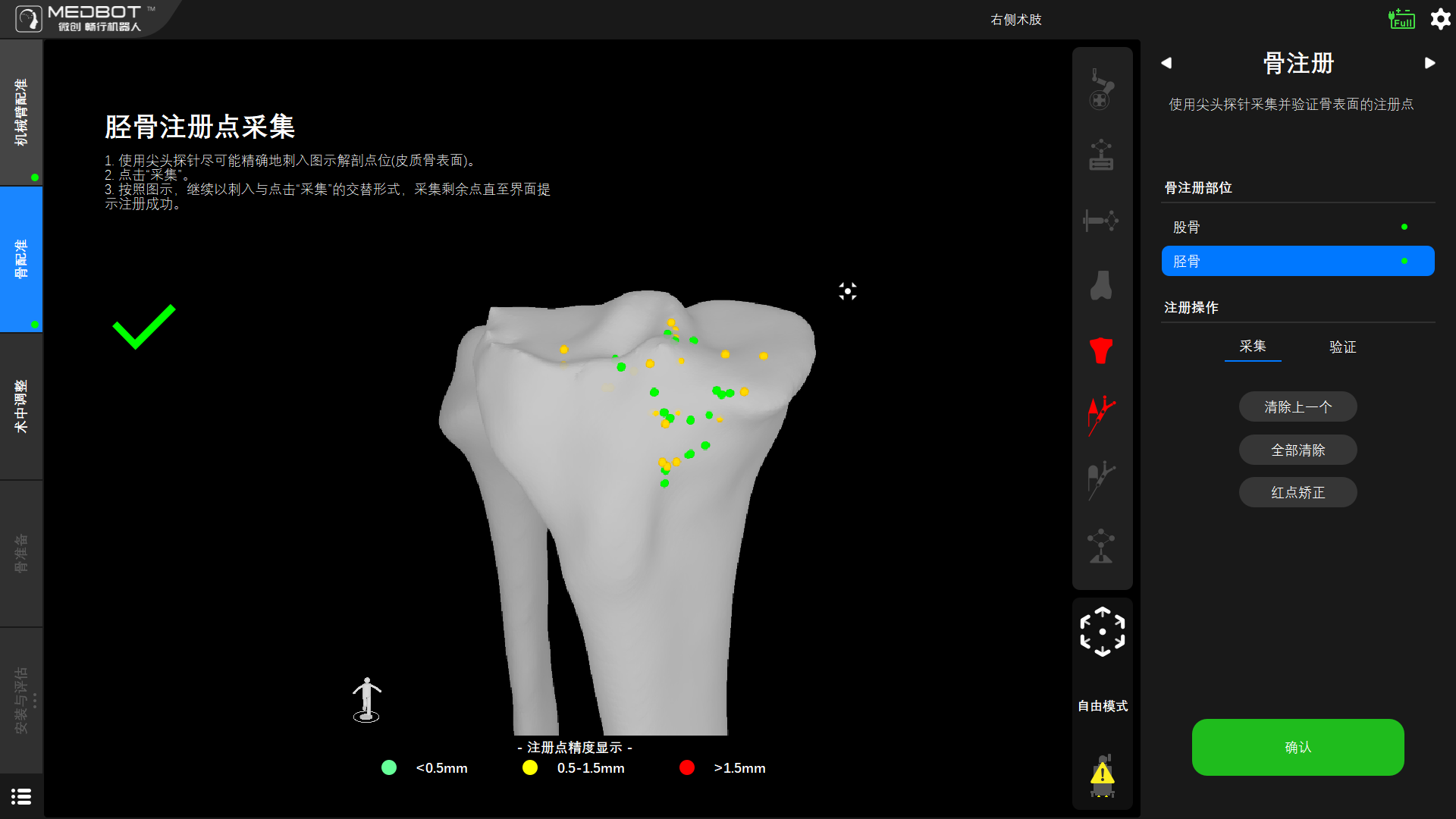Screen dimensions: 1456x819
Task: Go to previous step with left arrow
Action: coord(1166,63)
